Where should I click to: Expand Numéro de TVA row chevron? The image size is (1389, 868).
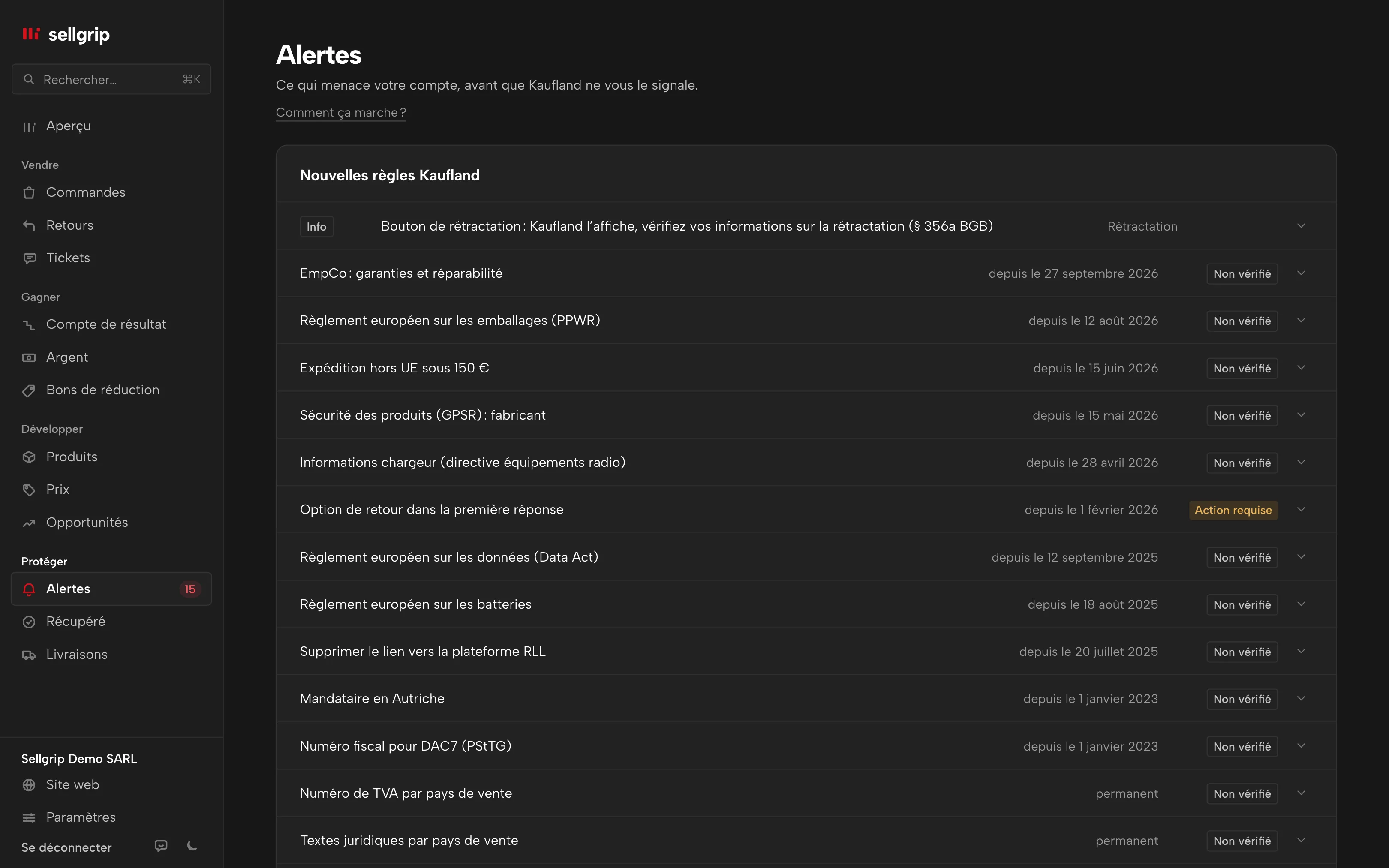1301,793
